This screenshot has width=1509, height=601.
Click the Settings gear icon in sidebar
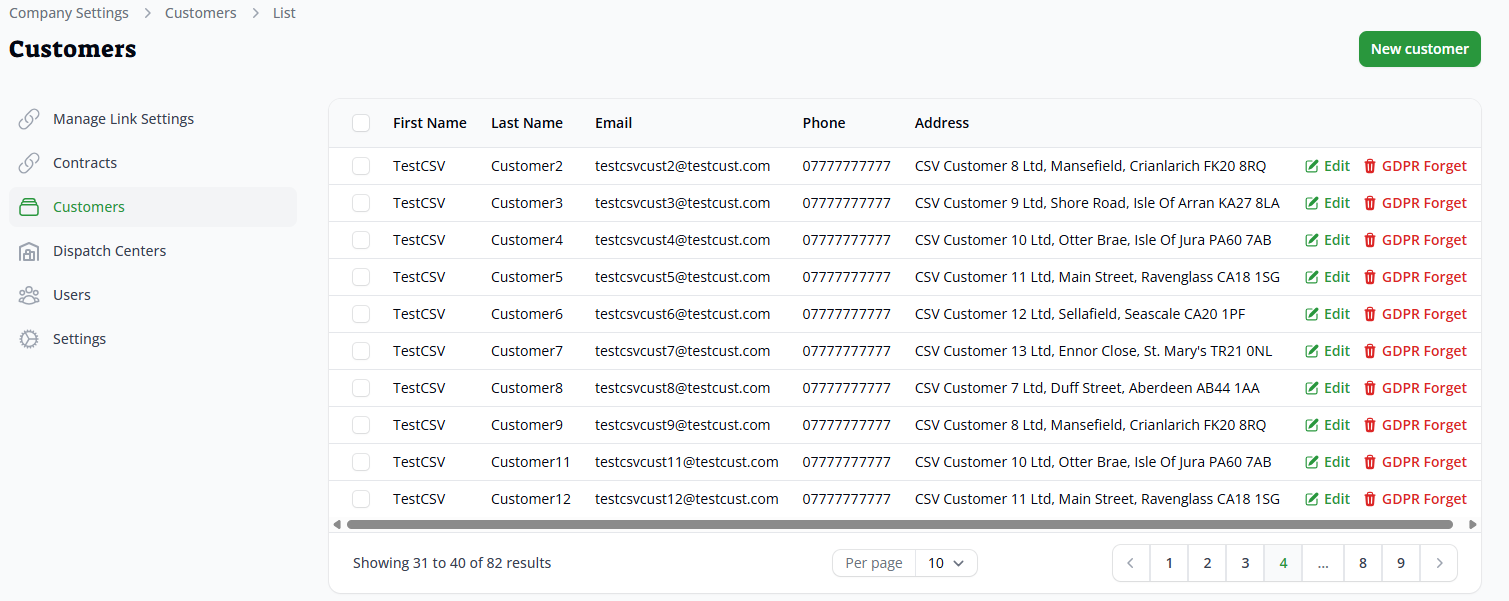pos(30,339)
